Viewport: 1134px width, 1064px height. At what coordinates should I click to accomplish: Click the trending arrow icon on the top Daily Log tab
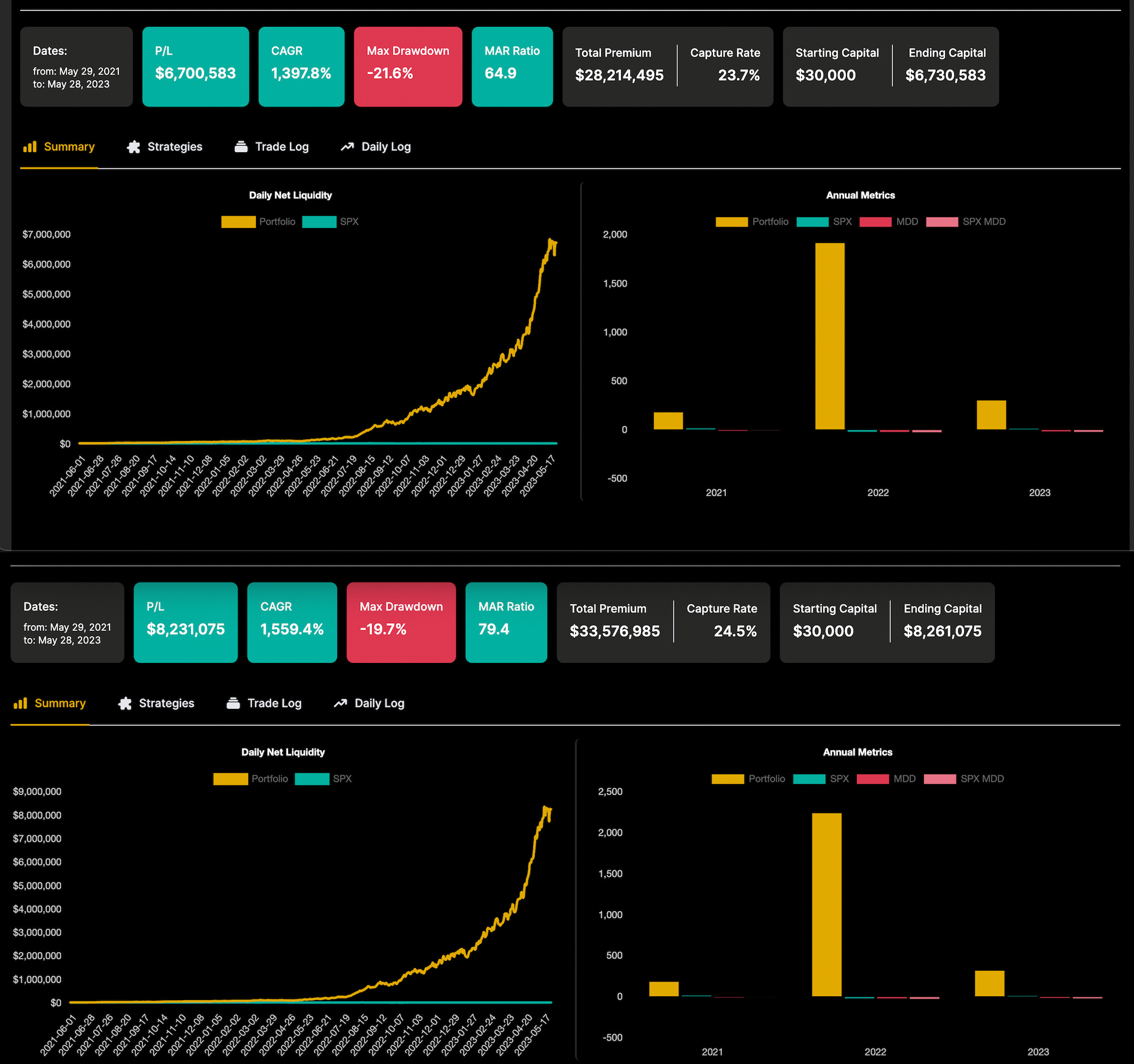(x=347, y=147)
